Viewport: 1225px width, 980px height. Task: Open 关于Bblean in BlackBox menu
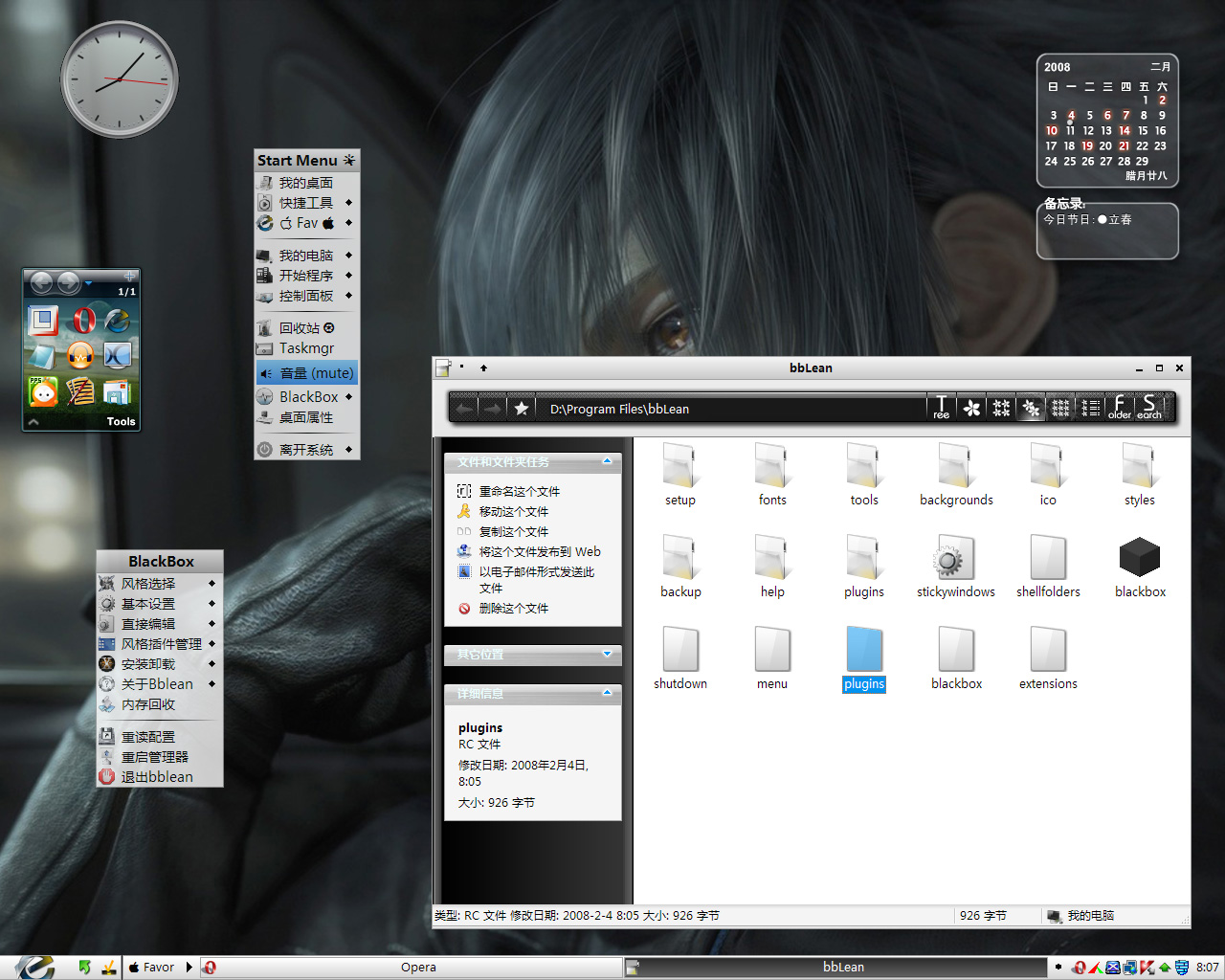point(160,684)
